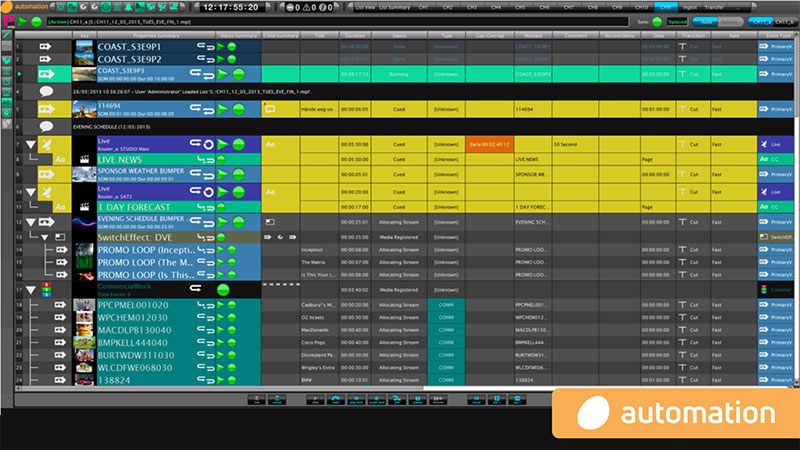This screenshot has height=450, width=800.
Task: Click the satellite dish icon on the STUDIO Main Live row
Action: (46, 145)
